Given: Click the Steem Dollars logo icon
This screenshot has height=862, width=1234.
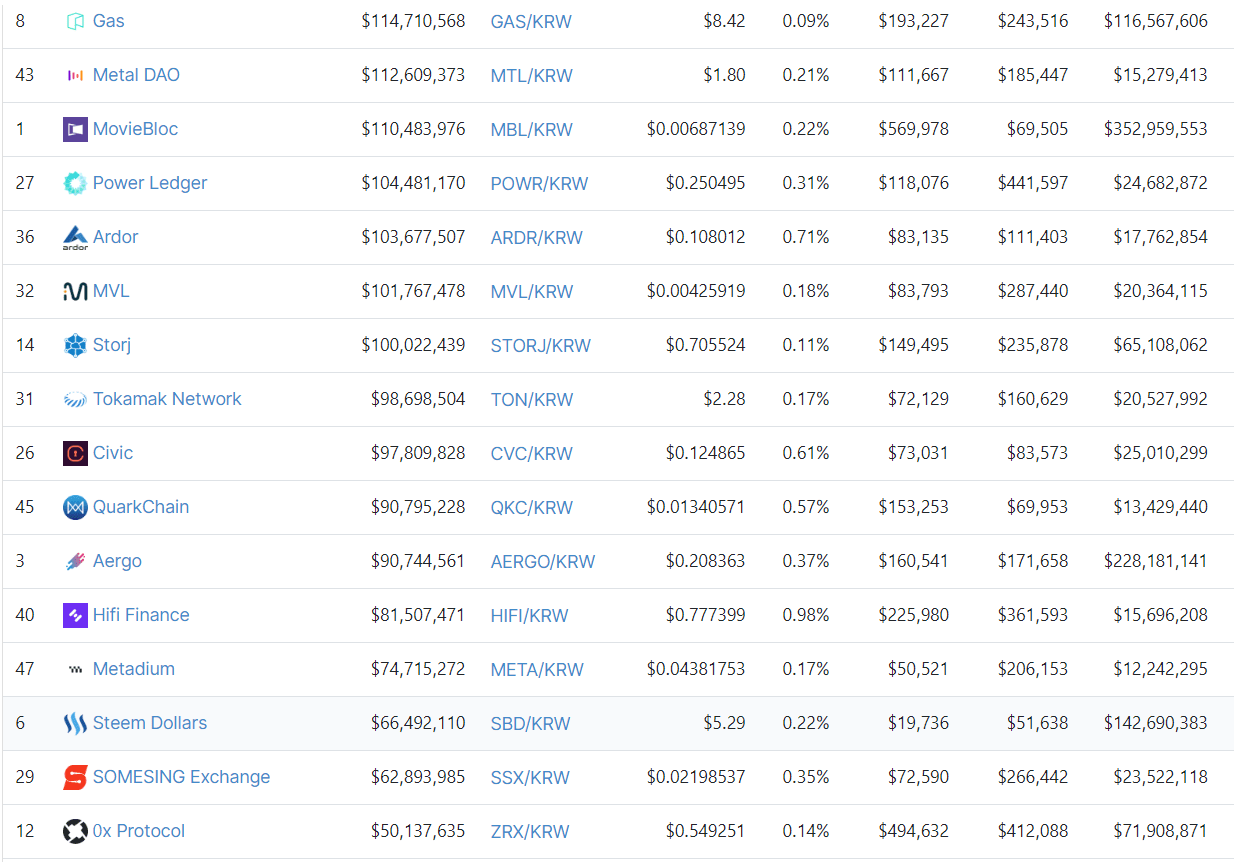Looking at the screenshot, I should point(75,723).
